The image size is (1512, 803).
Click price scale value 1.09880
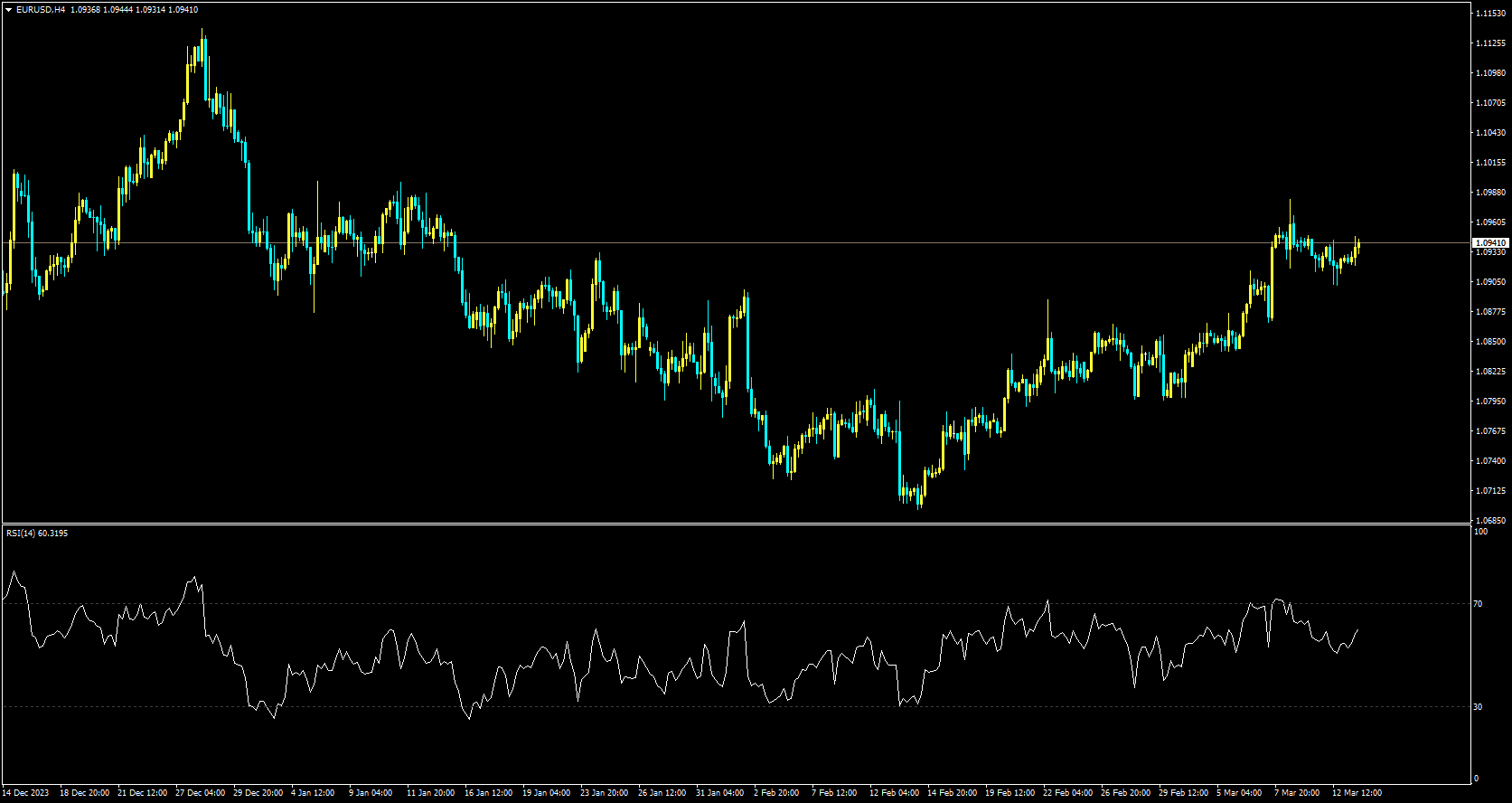coord(1490,193)
